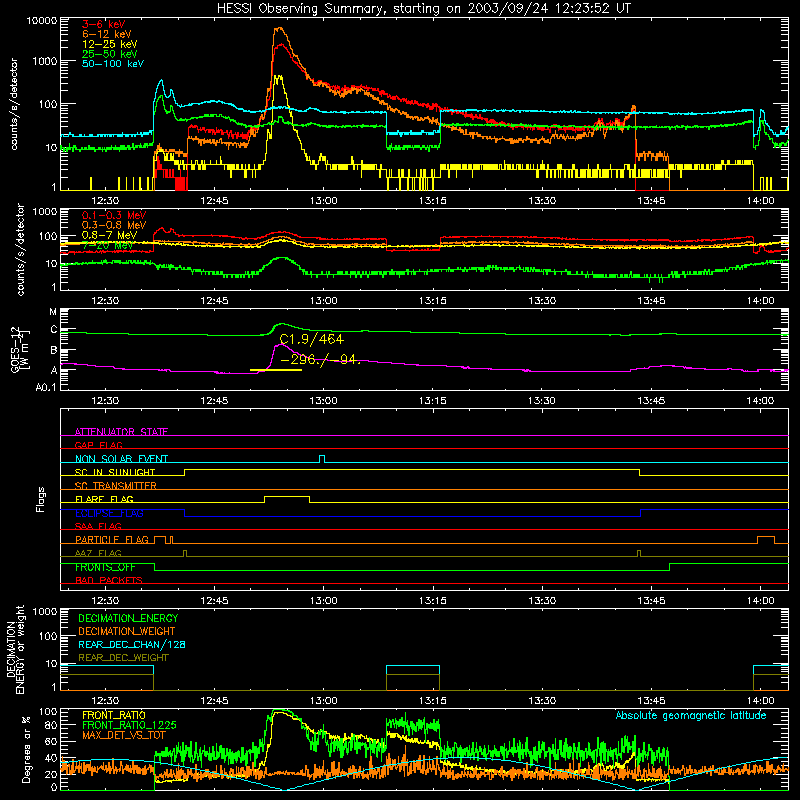Select the 12-25 keV legend label
The width and height of the screenshot is (800, 800).
click(110, 44)
